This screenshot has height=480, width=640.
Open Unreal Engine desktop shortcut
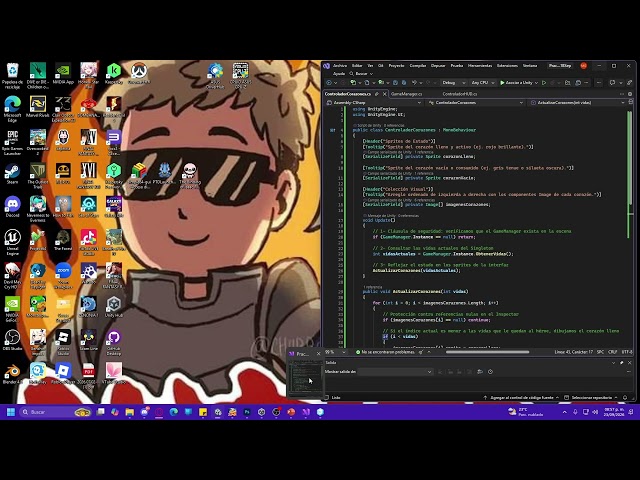[x=12, y=242]
